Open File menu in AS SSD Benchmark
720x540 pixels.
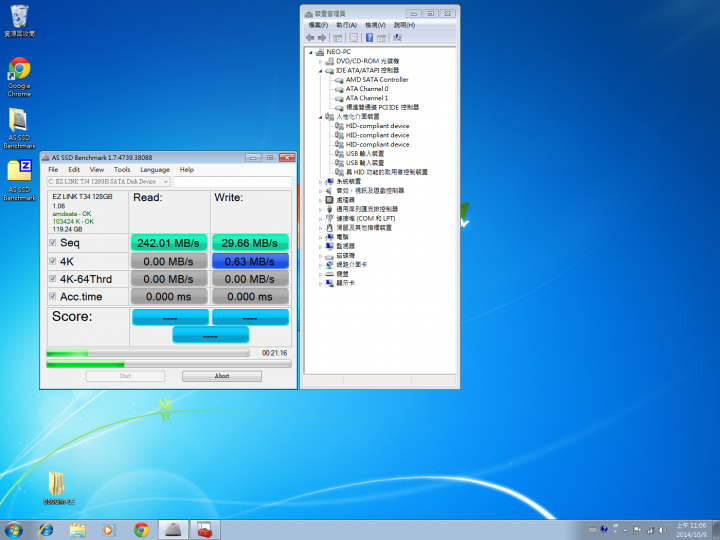tap(53, 169)
